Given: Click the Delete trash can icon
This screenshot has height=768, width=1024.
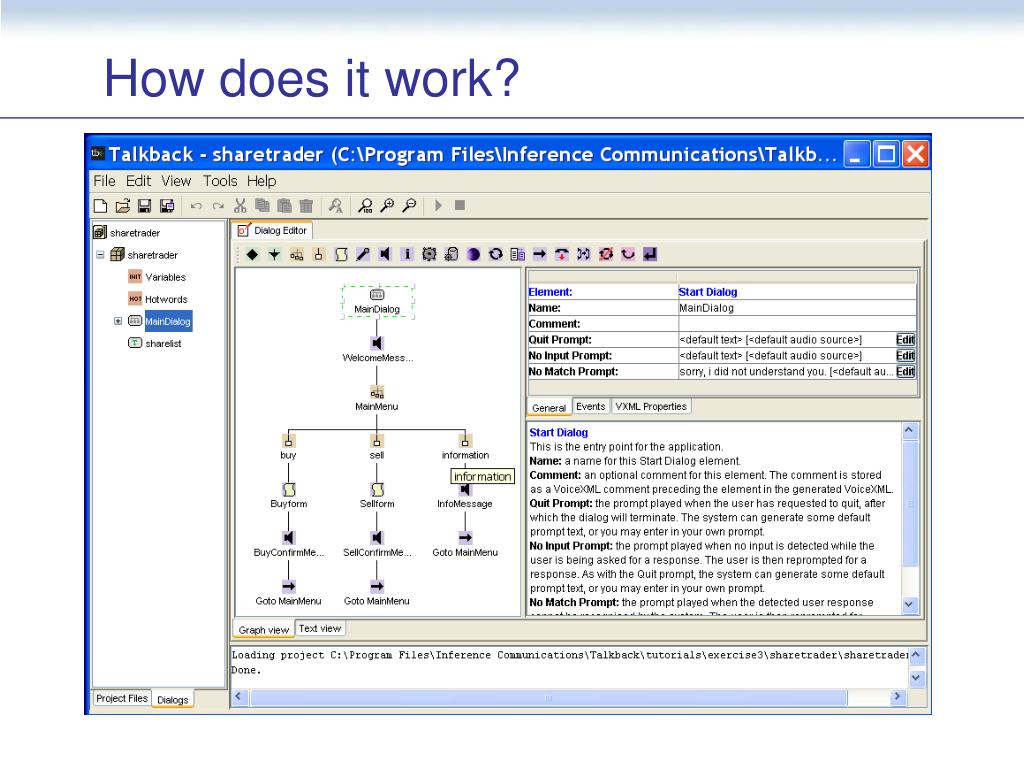Looking at the screenshot, I should click(306, 206).
